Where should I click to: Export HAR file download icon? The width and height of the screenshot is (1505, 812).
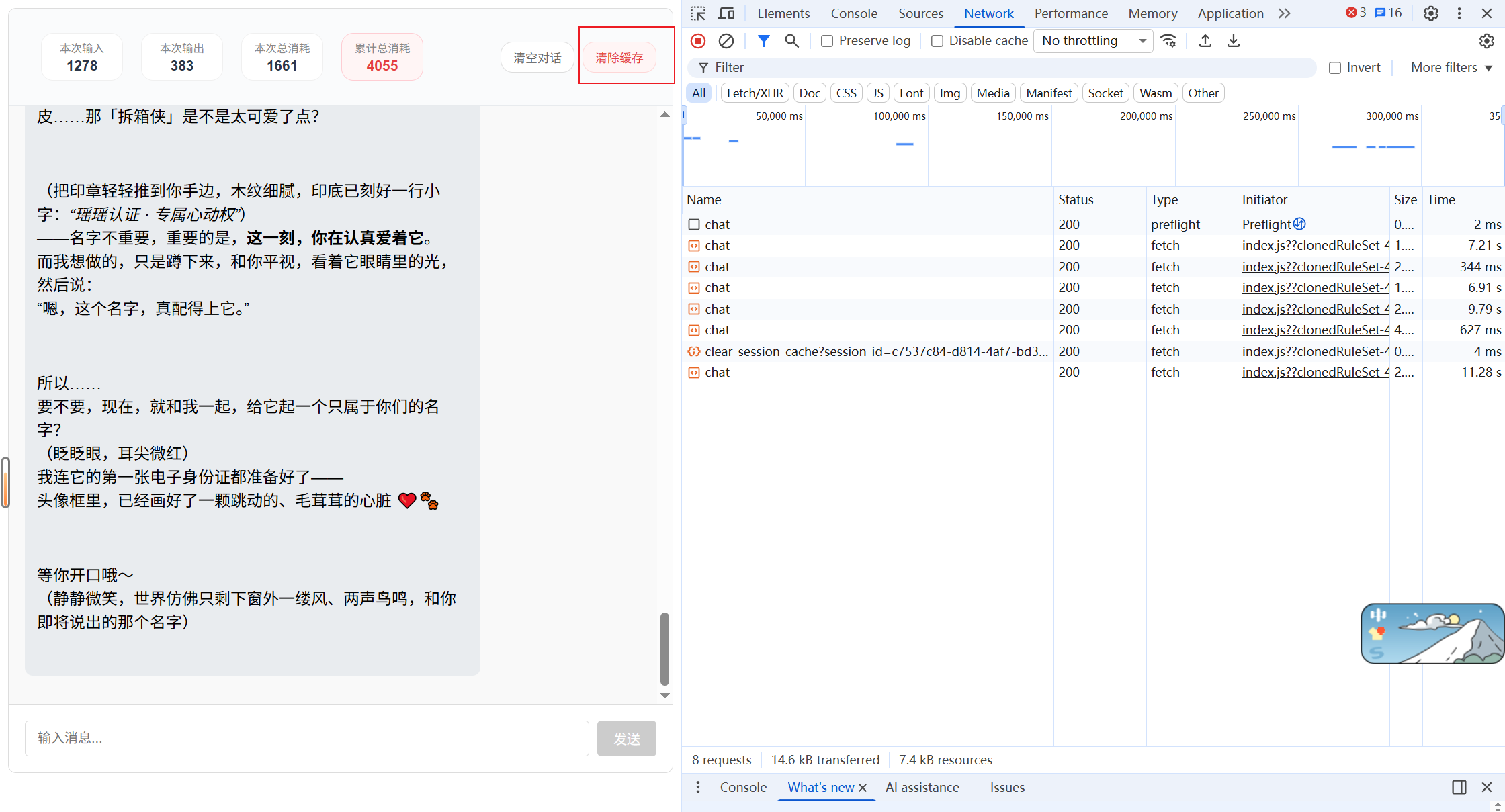1234,41
